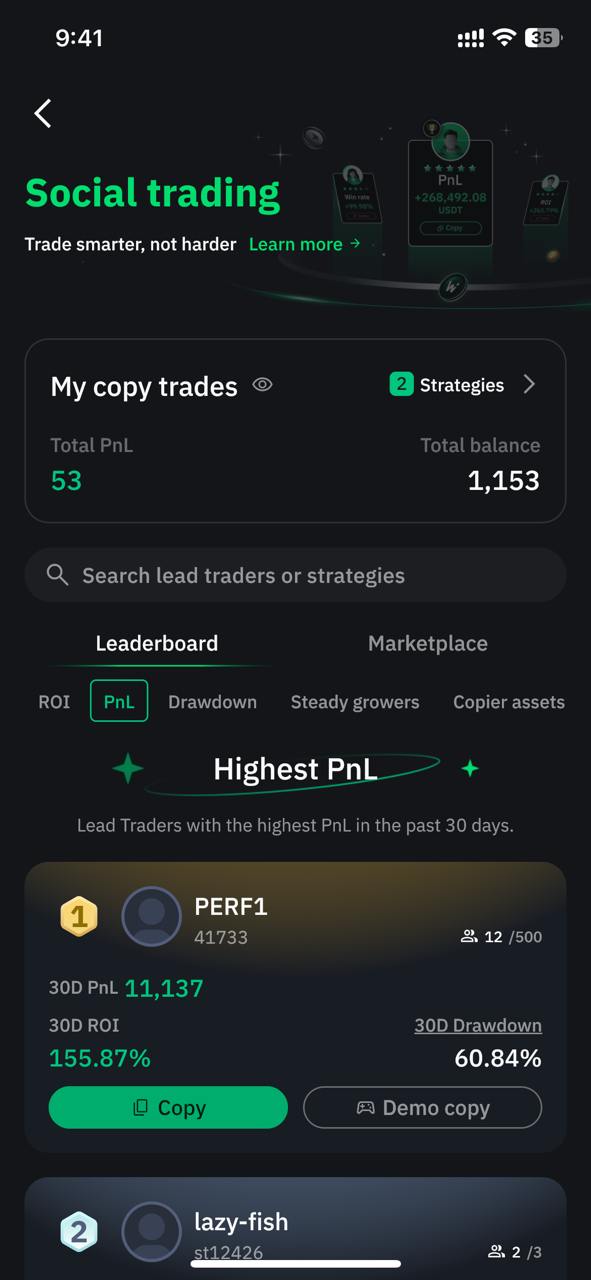
Task: Copy the PERF1 trader
Action: tap(168, 1107)
